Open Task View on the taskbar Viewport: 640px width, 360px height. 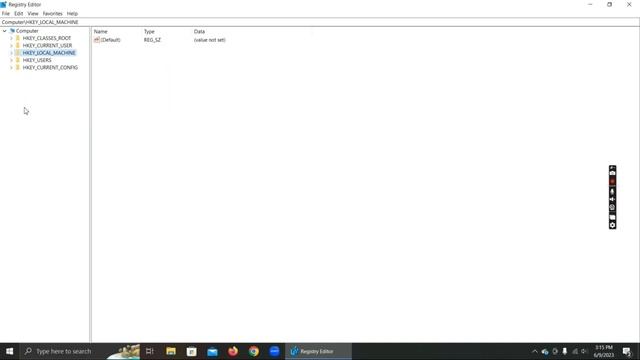point(149,351)
